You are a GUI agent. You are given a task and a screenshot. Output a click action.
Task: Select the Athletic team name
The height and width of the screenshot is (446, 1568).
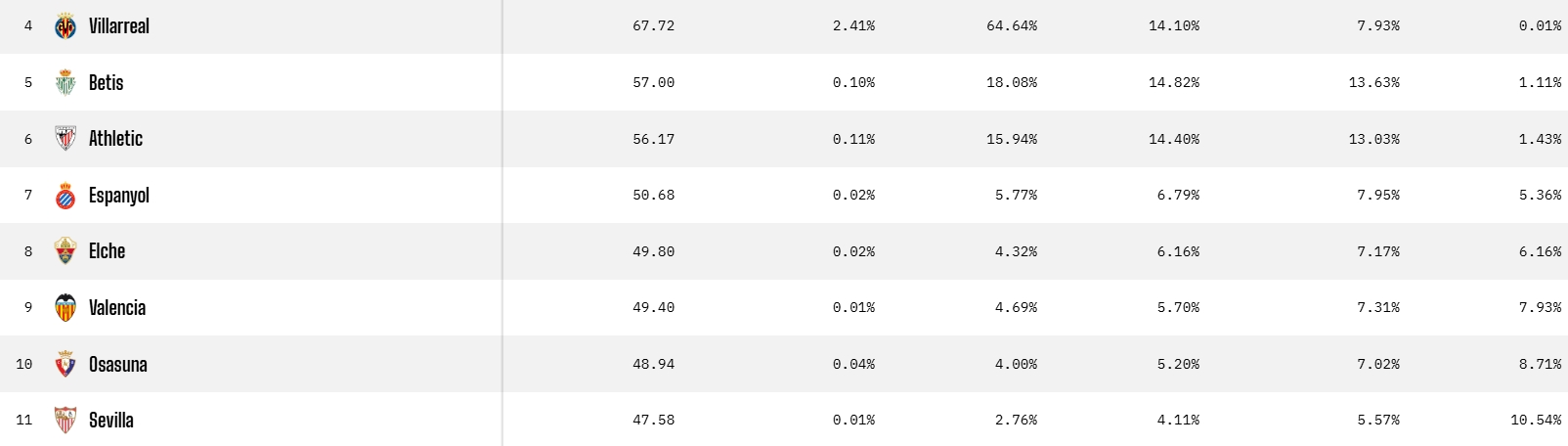115,139
